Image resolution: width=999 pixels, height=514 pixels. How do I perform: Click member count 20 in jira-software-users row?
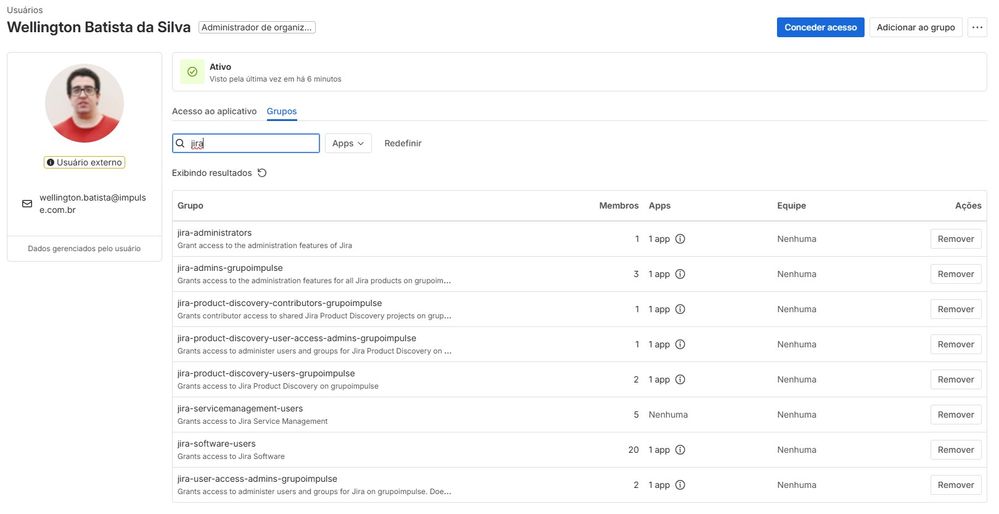pos(633,450)
